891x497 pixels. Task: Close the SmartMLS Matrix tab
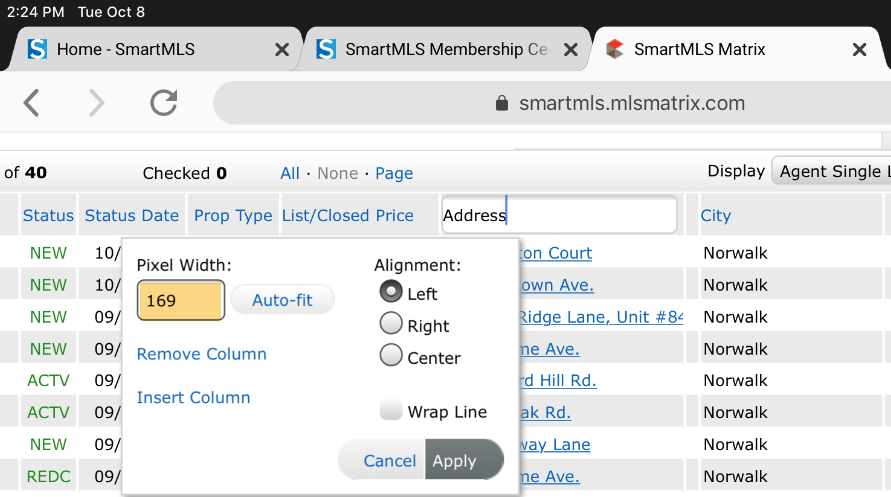click(x=859, y=49)
